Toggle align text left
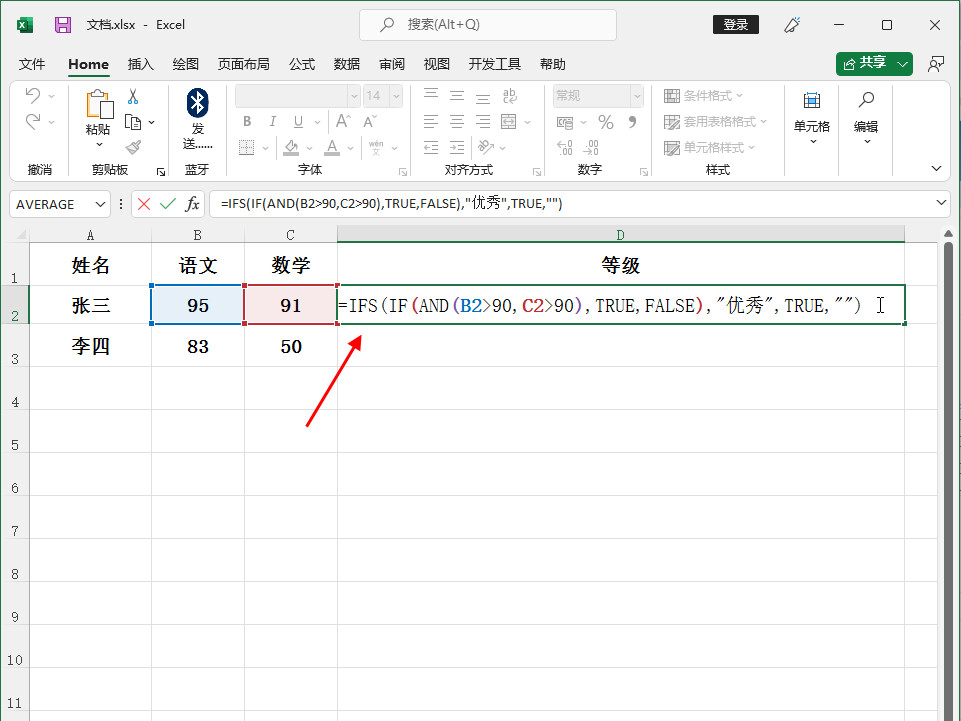961x721 pixels. (x=431, y=121)
